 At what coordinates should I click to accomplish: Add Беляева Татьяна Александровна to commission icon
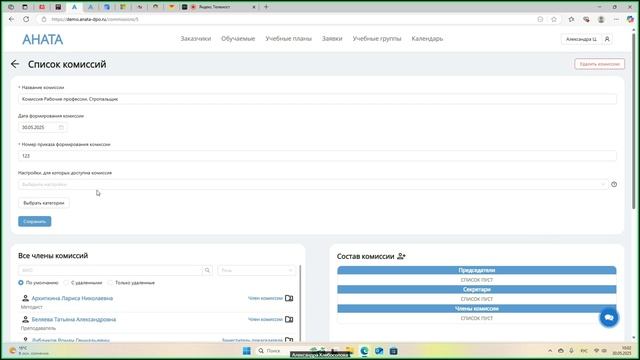coord(289,319)
